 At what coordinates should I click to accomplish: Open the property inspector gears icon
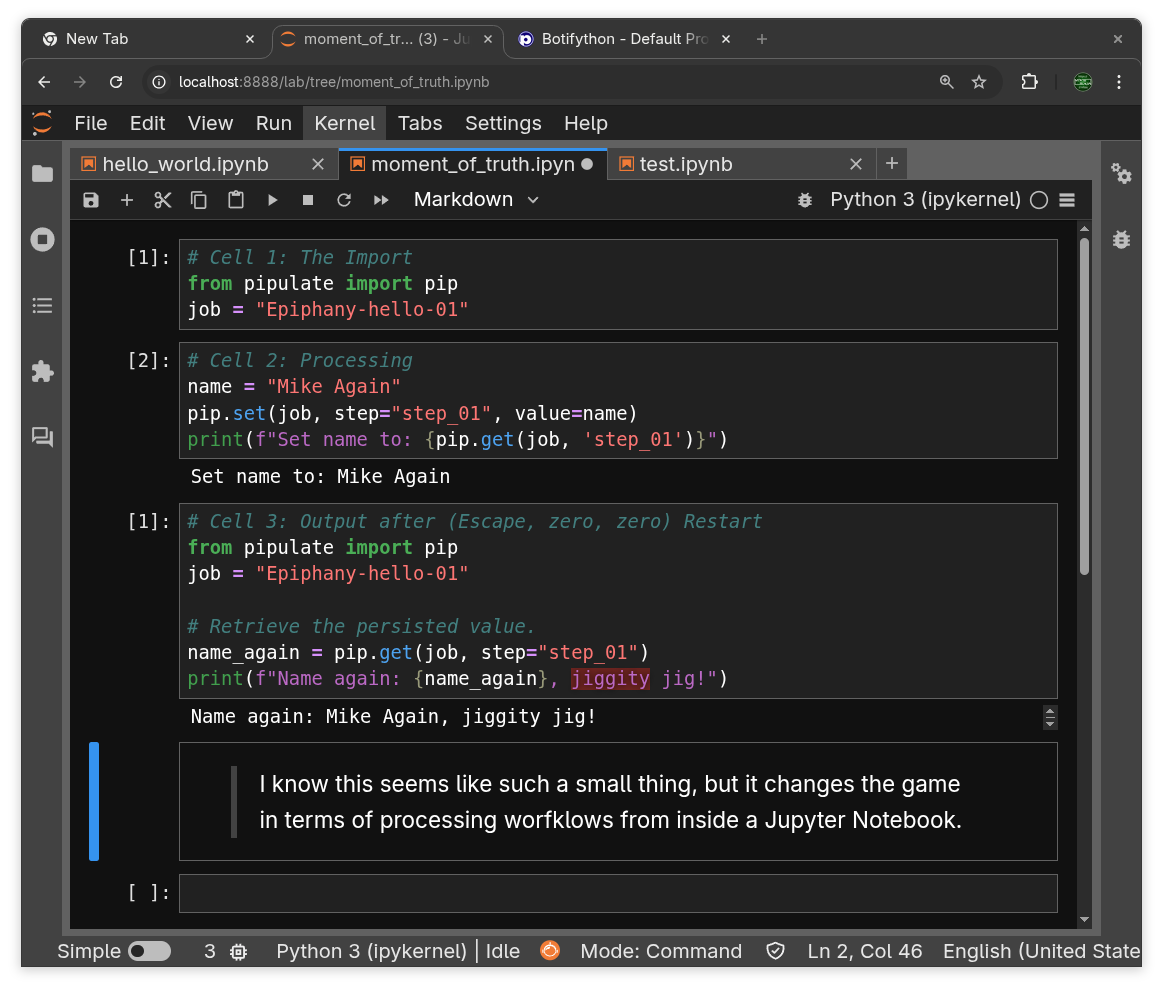1121,174
